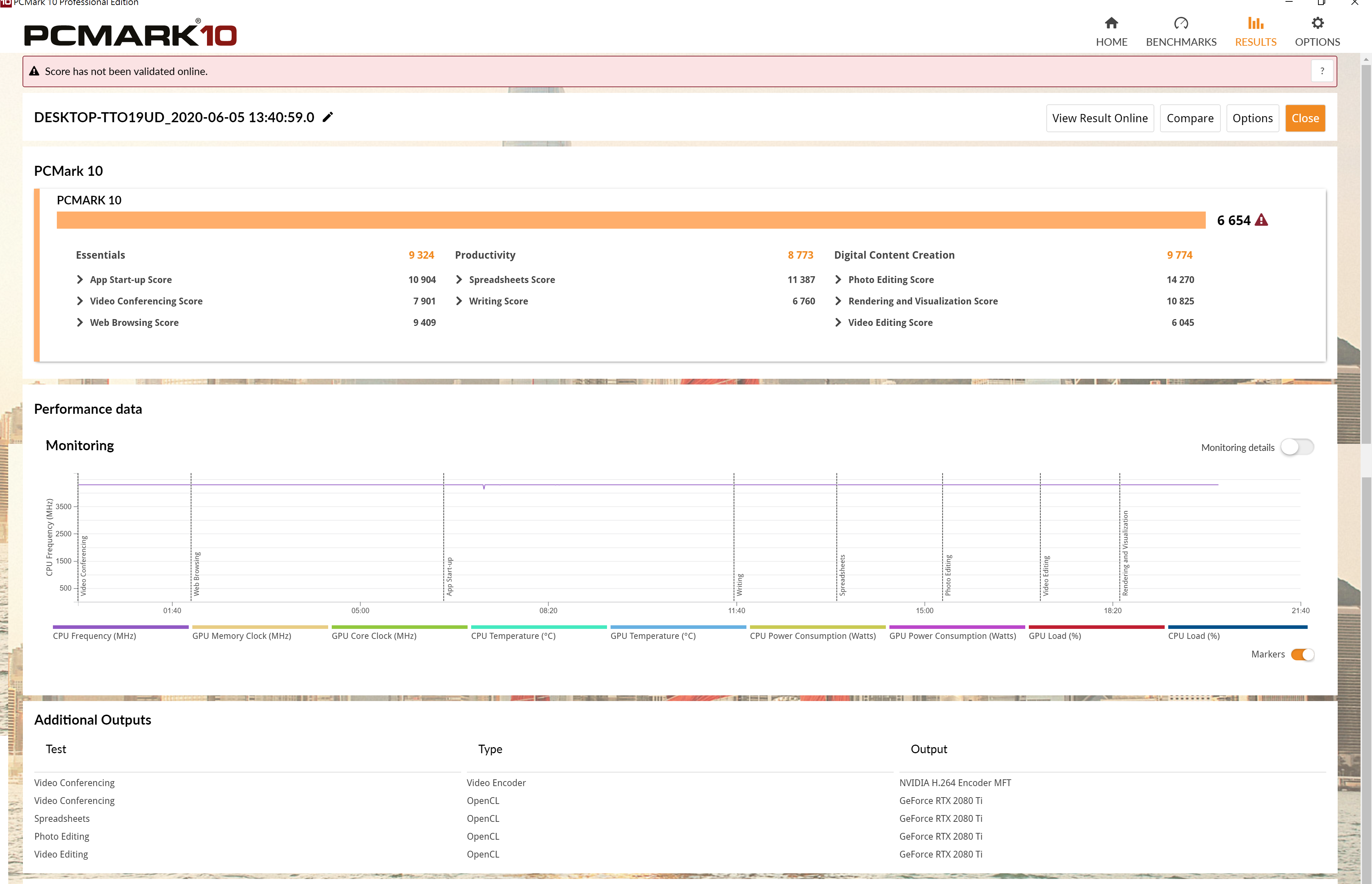Click the Video Editing marker on chart
This screenshot has height=884, width=1372.
1046,575
